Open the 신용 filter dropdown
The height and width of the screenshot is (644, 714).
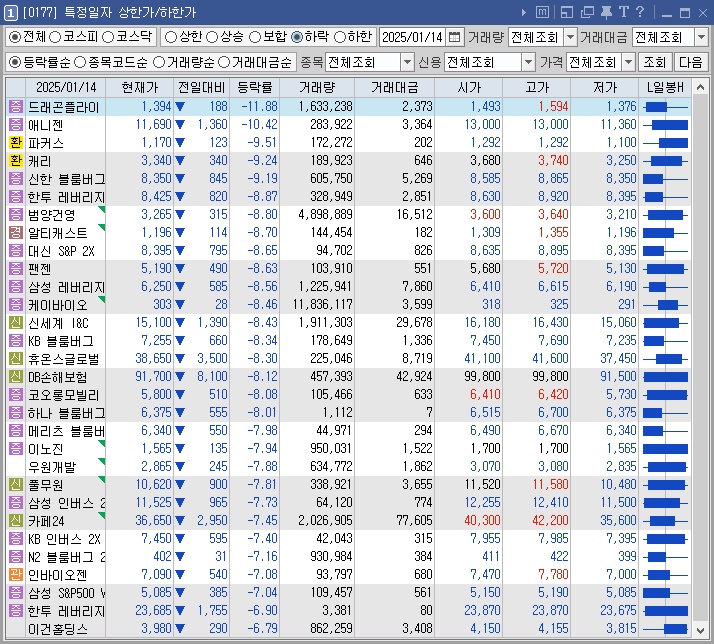tap(528, 62)
